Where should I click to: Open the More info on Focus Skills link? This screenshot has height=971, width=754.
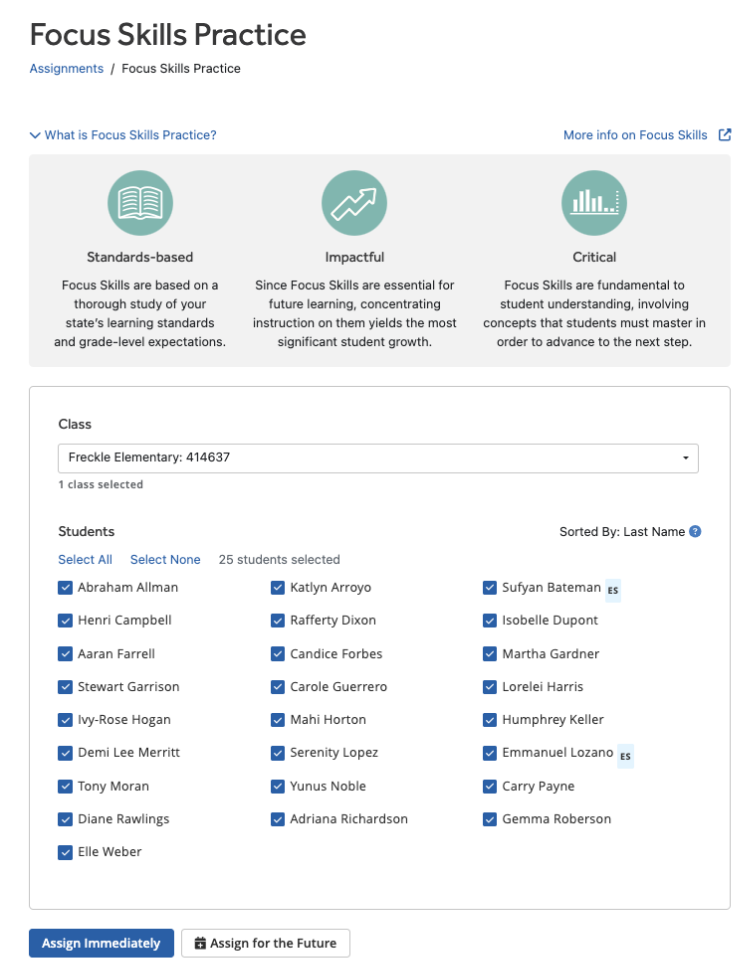[x=635, y=135]
